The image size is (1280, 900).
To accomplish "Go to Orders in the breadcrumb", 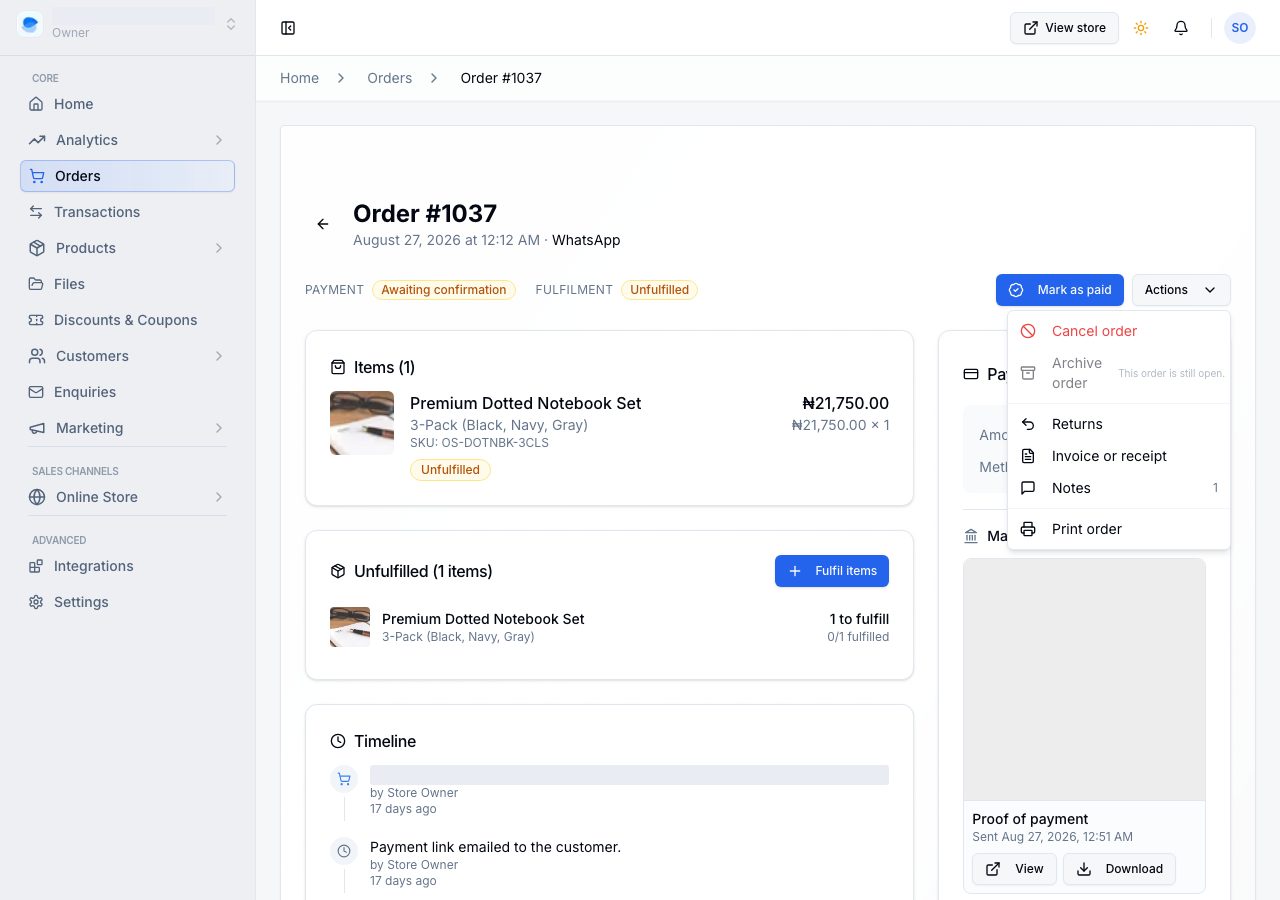I will pyautogui.click(x=389, y=78).
